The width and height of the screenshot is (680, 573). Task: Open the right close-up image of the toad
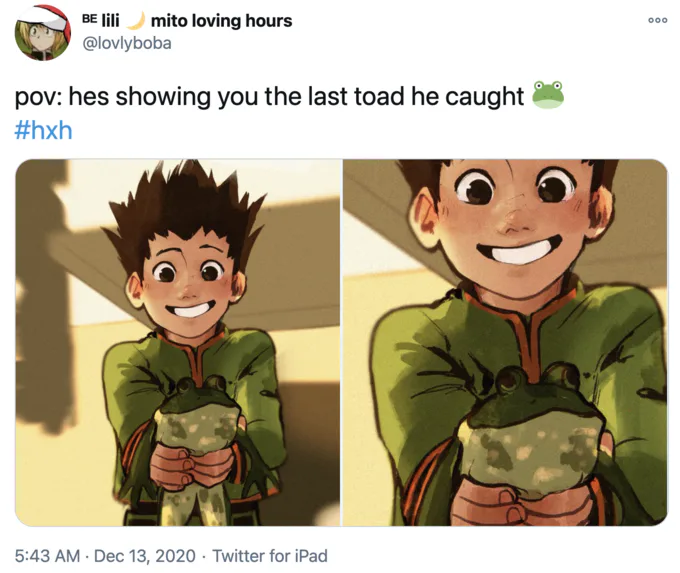pyautogui.click(x=505, y=343)
